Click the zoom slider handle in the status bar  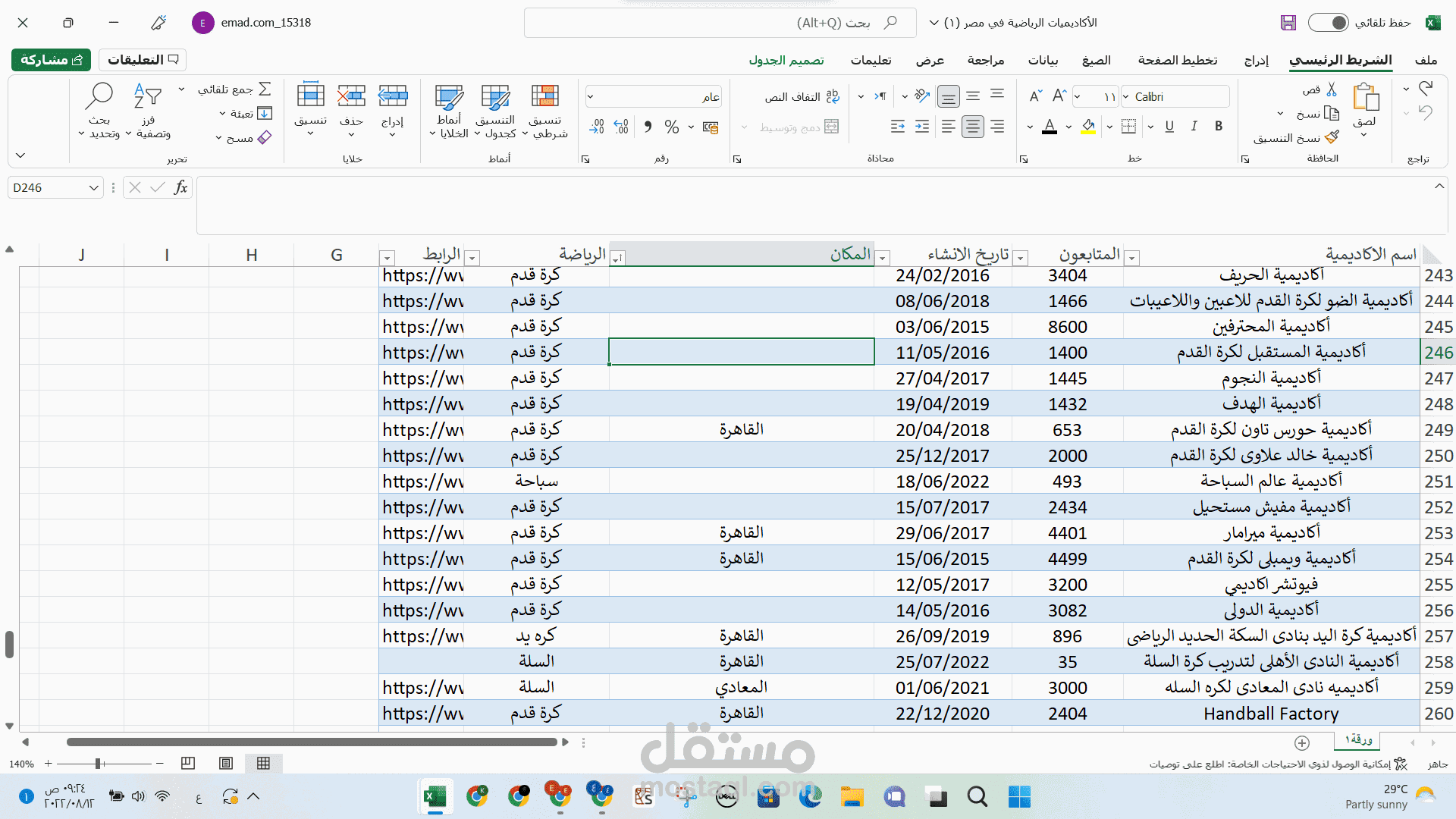(98, 764)
